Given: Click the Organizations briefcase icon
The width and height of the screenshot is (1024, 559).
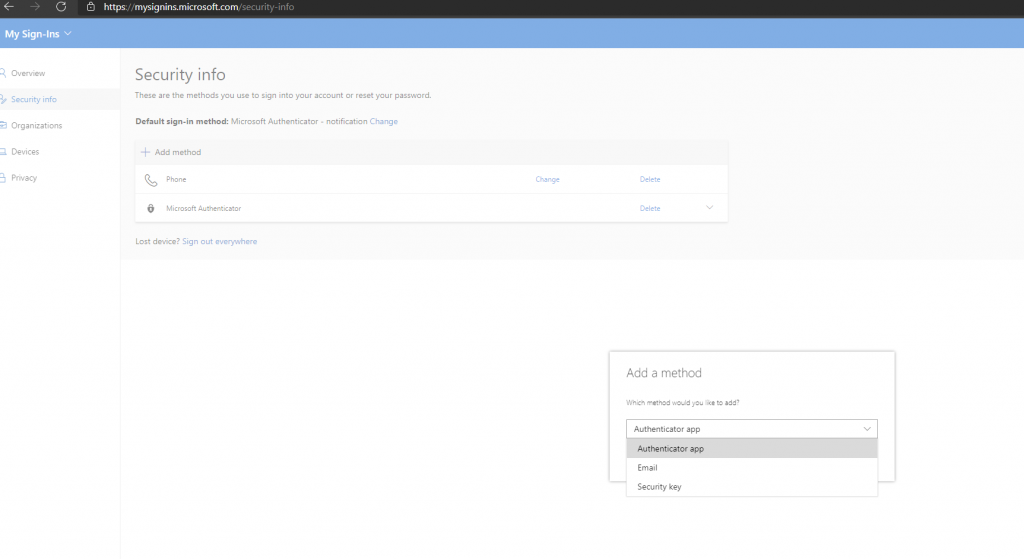Looking at the screenshot, I should [x=3, y=125].
